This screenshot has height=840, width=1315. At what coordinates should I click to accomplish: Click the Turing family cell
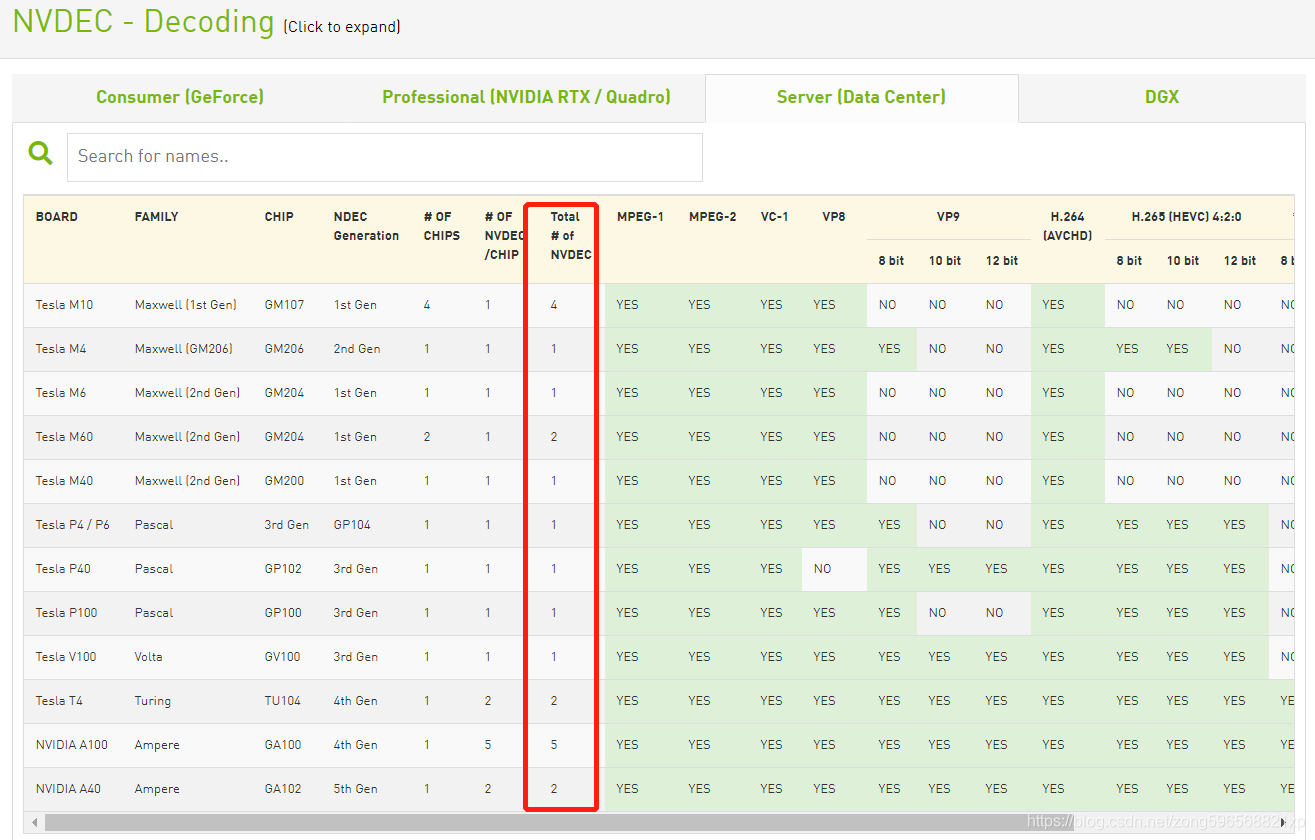coord(153,701)
